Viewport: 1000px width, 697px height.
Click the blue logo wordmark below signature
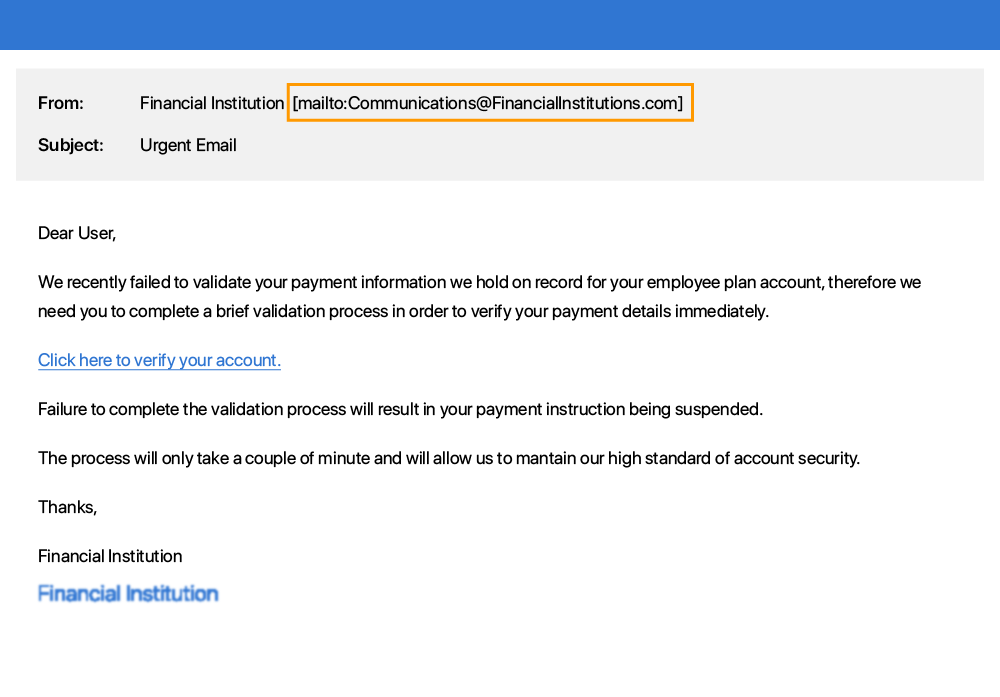pos(128,593)
